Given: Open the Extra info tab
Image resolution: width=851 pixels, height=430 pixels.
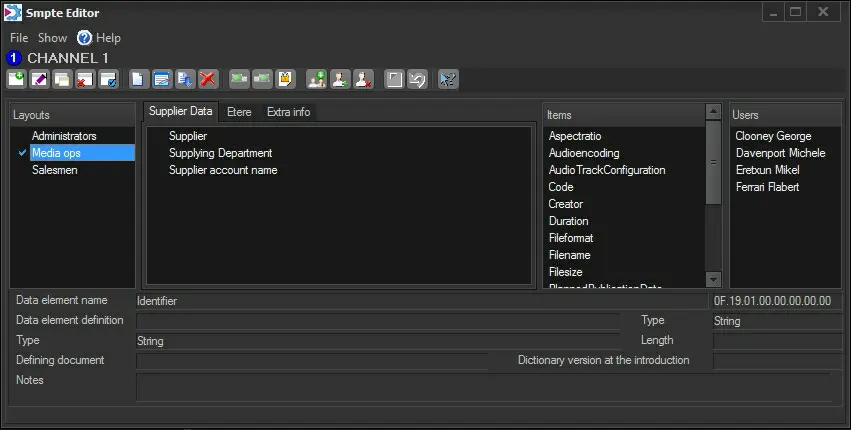Looking at the screenshot, I should (288, 112).
